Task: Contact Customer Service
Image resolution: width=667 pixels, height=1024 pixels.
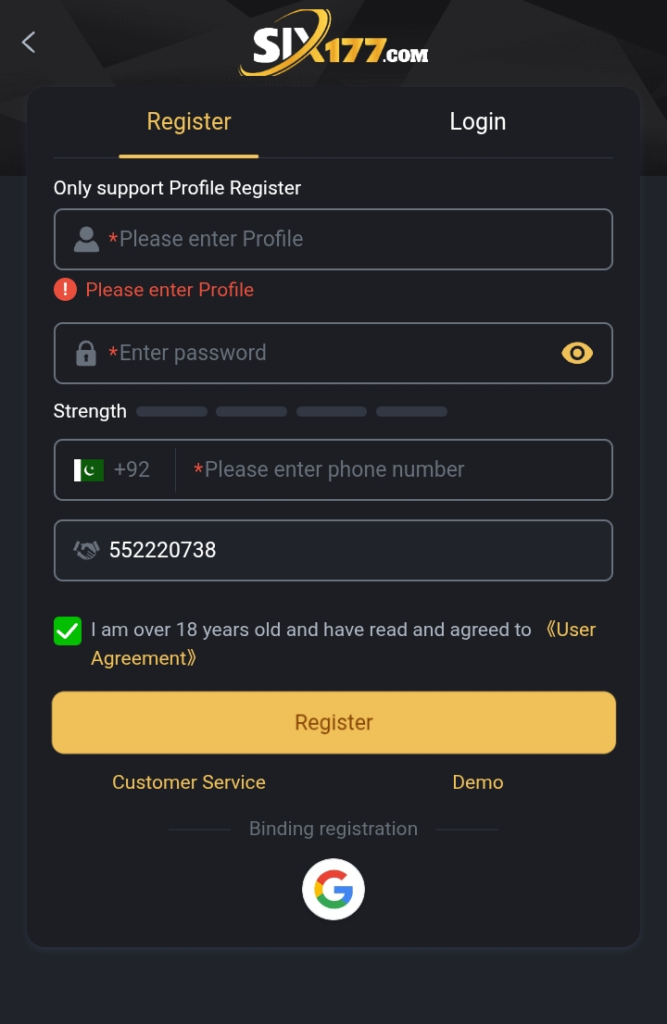Action: click(x=189, y=782)
